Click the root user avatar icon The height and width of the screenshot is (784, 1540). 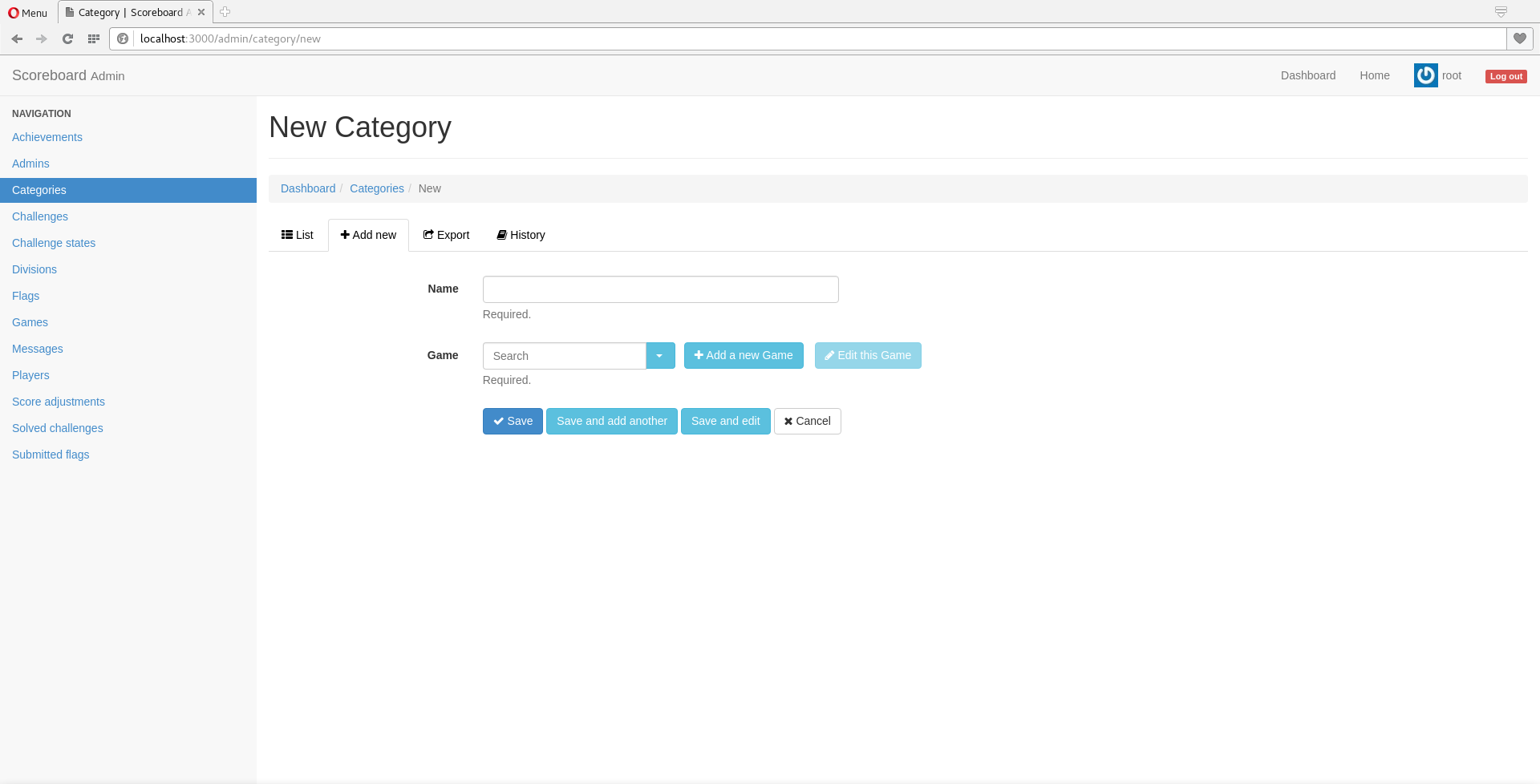pos(1425,75)
